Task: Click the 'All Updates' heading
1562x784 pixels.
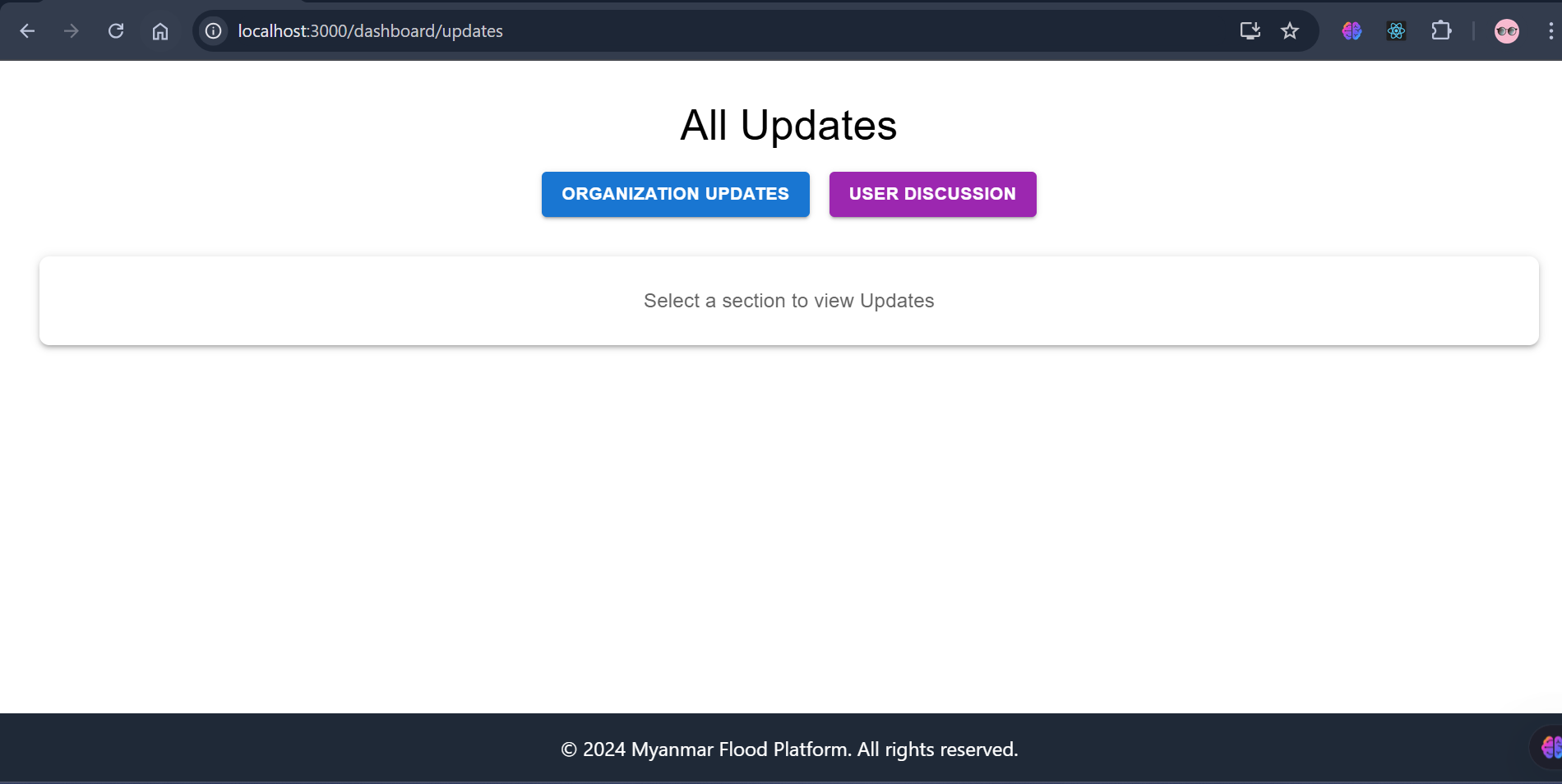Action: tap(788, 126)
